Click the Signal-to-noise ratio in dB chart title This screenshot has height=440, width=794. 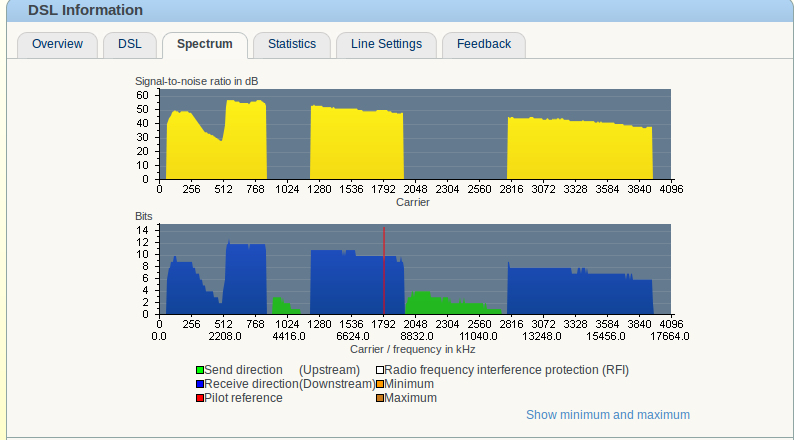click(196, 82)
